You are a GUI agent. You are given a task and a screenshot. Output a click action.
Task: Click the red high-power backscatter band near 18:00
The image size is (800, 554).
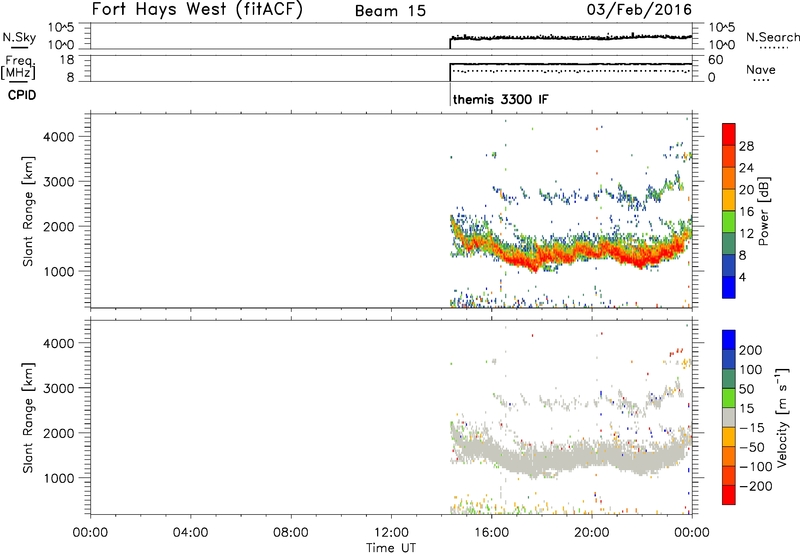click(541, 257)
